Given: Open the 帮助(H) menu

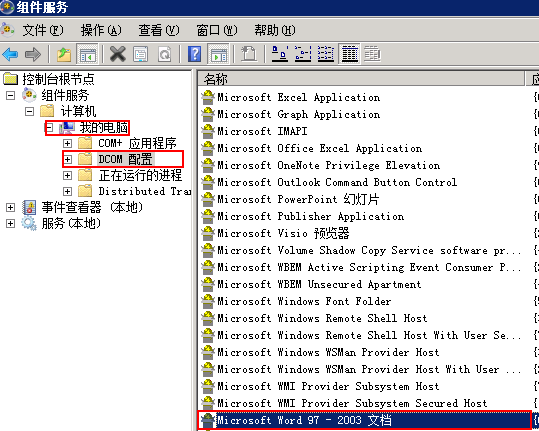Looking at the screenshot, I should (275, 30).
